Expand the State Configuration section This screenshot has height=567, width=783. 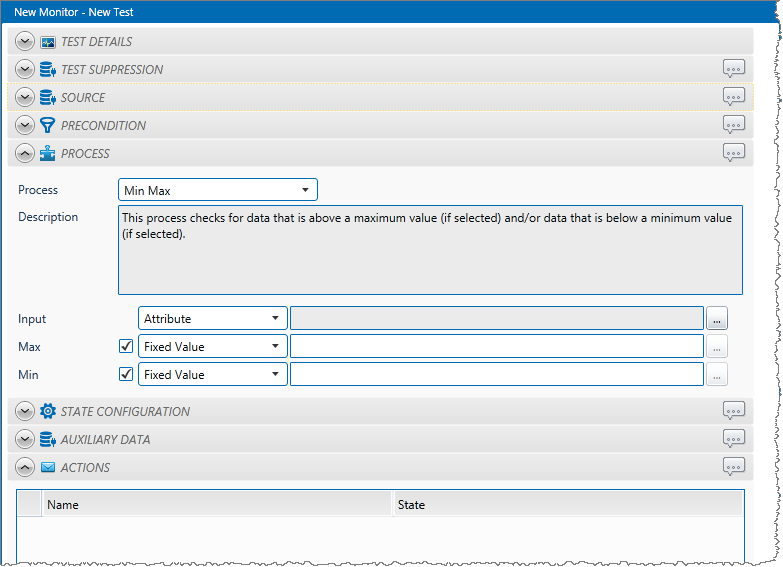pyautogui.click(x=25, y=412)
